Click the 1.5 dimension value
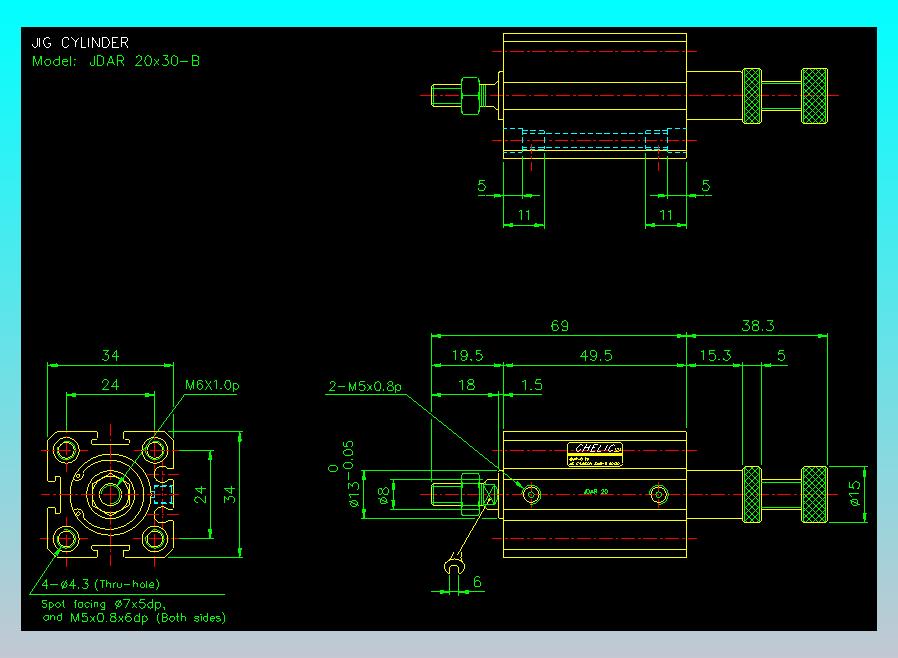This screenshot has height=658, width=898. tap(531, 385)
